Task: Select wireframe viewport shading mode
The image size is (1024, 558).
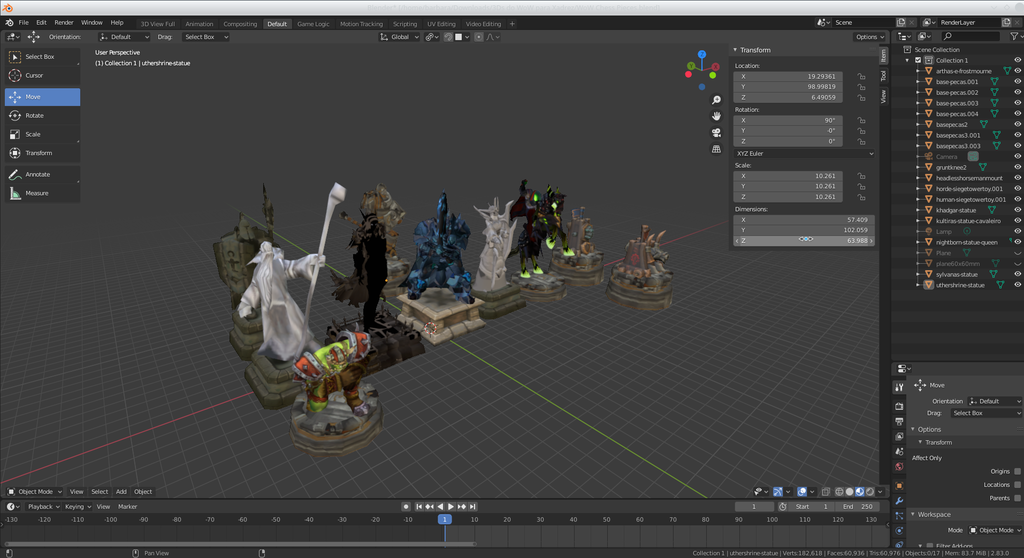Action: (x=839, y=492)
